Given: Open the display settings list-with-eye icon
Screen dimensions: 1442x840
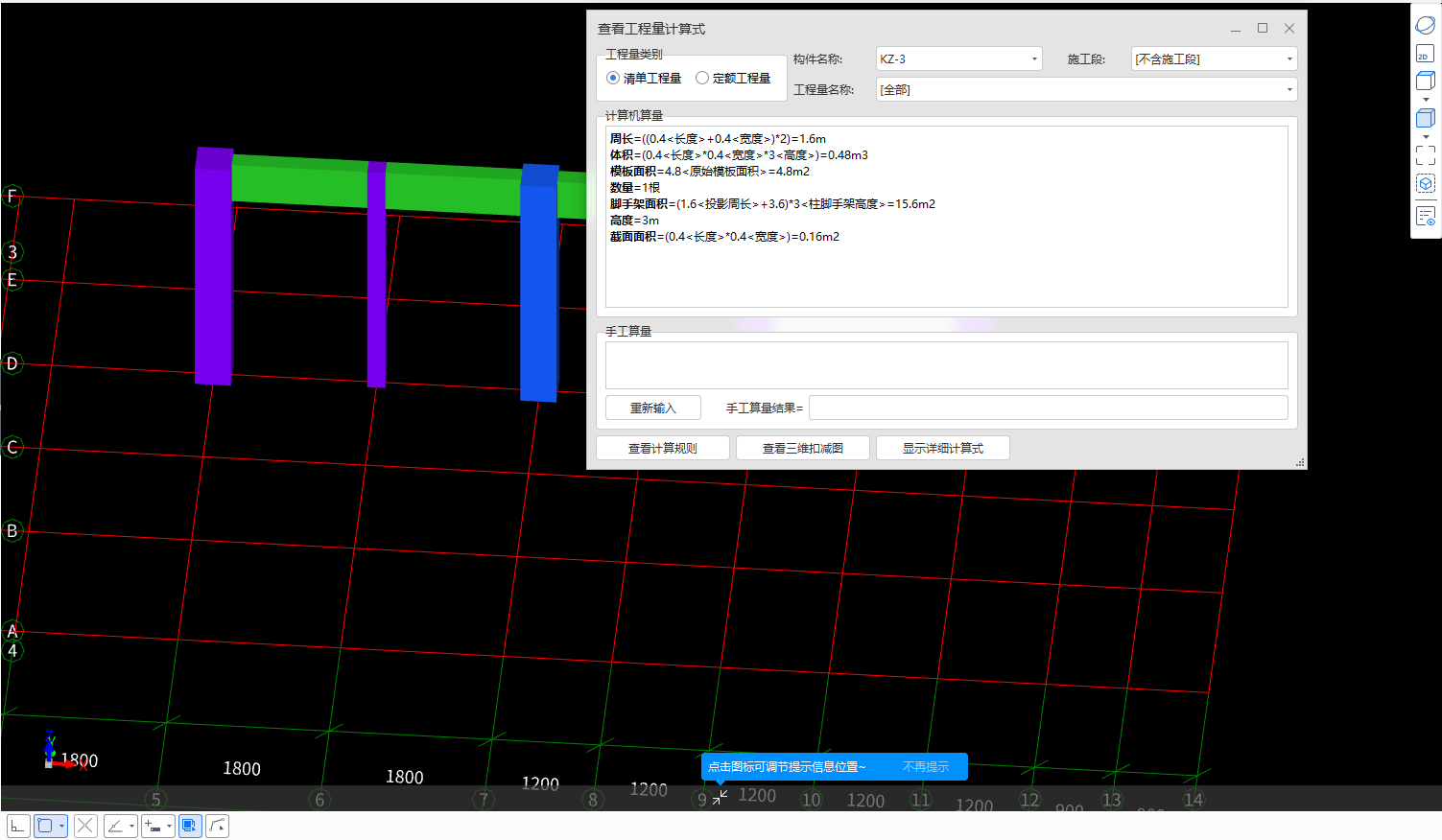Looking at the screenshot, I should [x=1426, y=216].
